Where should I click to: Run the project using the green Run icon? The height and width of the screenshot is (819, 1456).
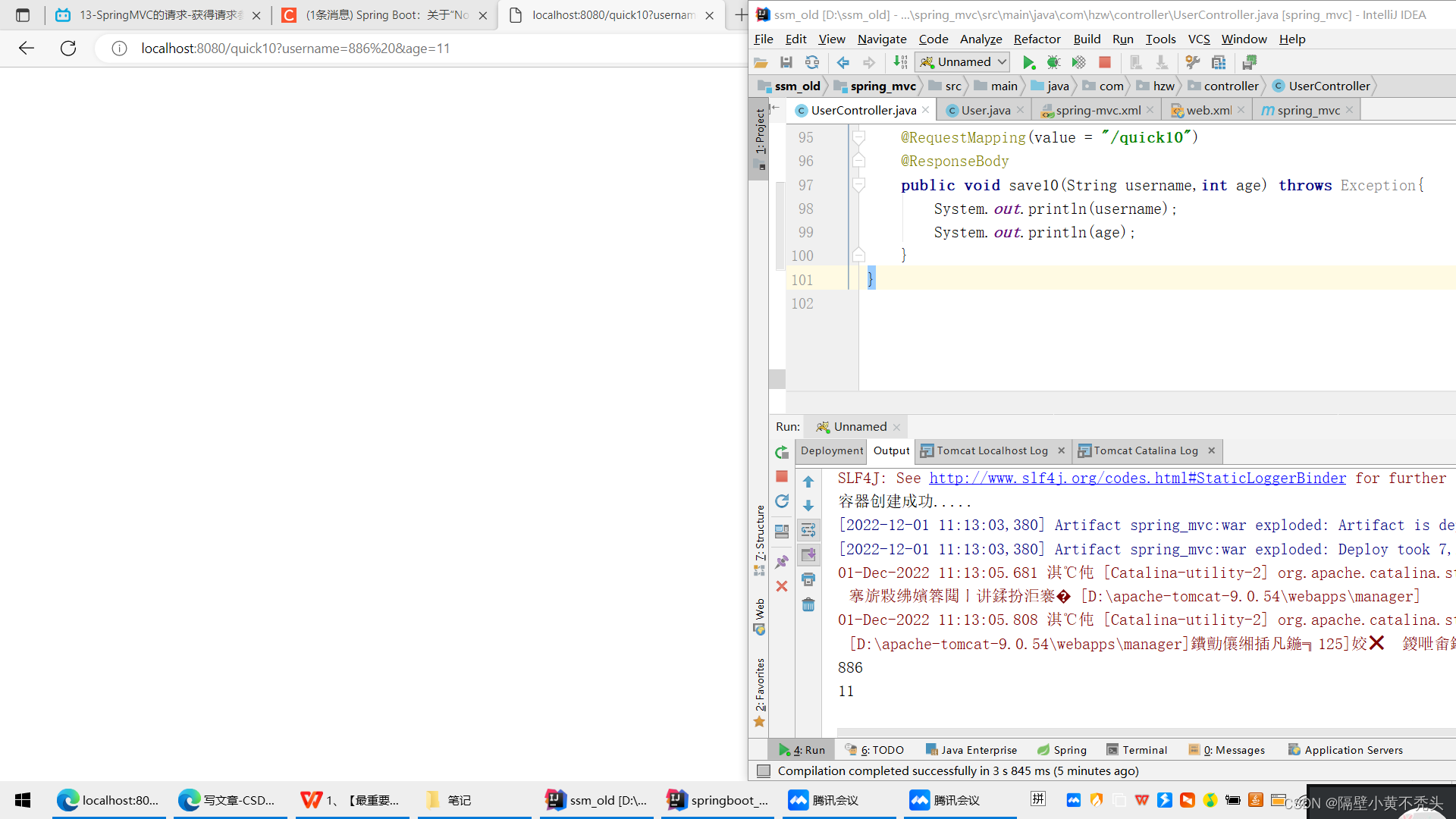pos(1029,63)
